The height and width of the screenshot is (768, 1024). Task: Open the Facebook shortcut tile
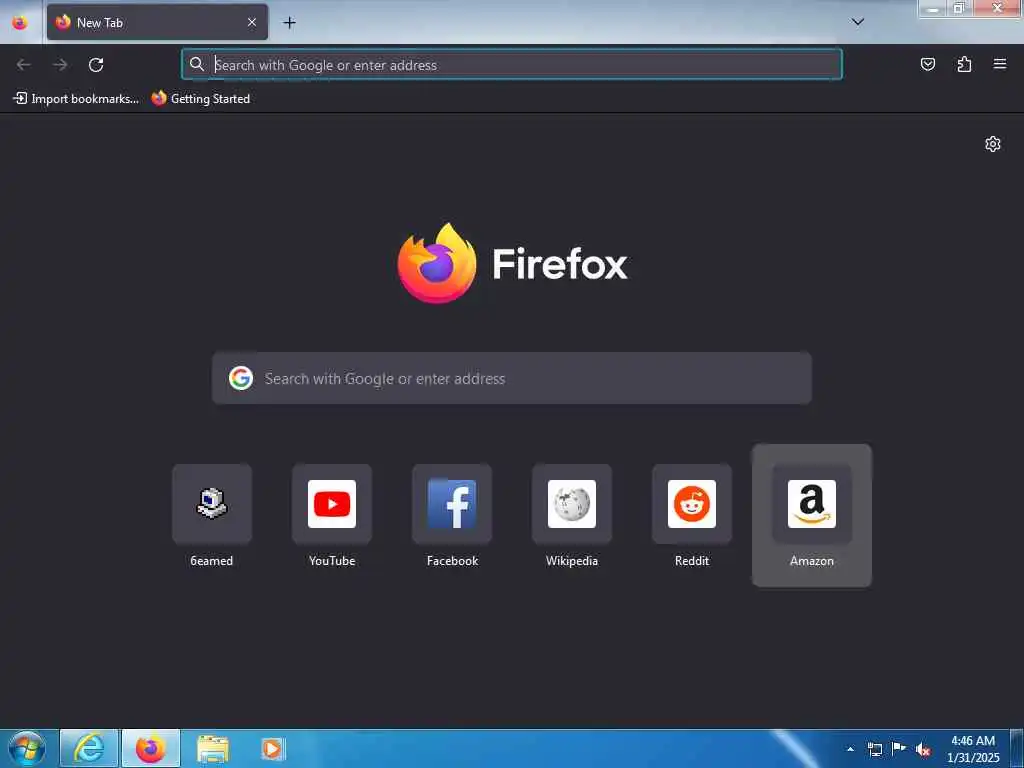[x=452, y=516]
